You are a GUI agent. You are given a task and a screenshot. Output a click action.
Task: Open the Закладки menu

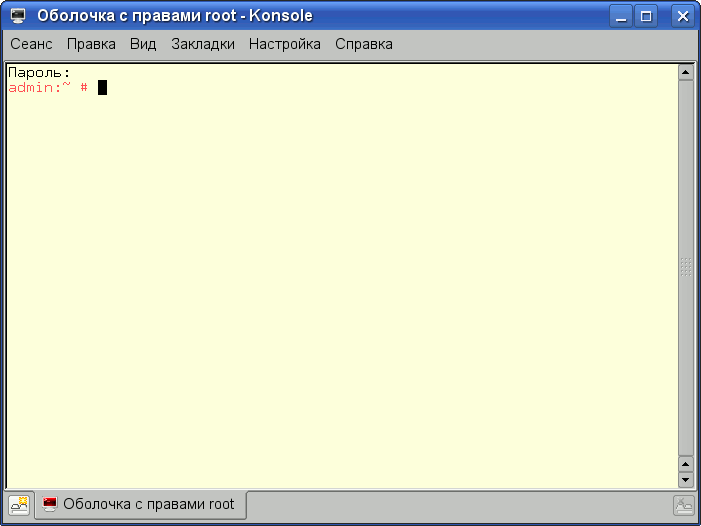203,44
